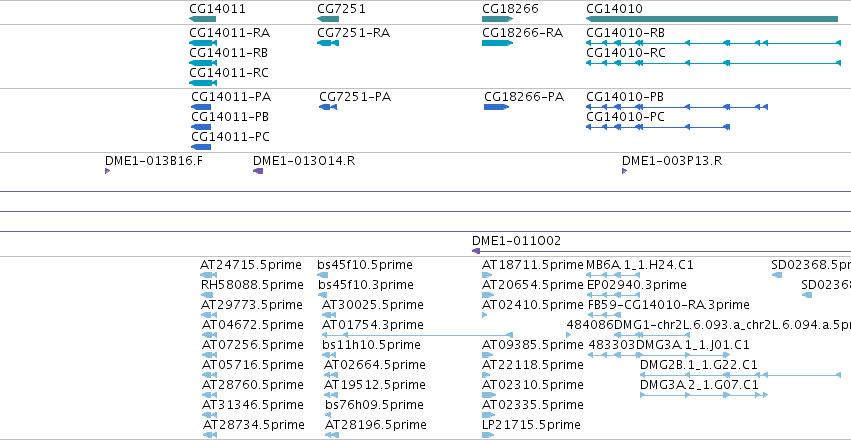Click the CG18266-RA transcript
The height and width of the screenshot is (440, 851).
tap(497, 43)
